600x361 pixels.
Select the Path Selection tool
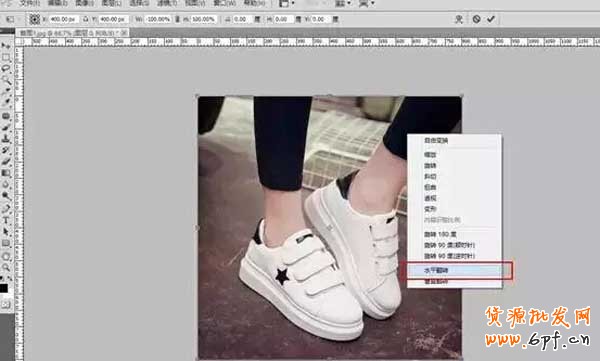(x=6, y=232)
